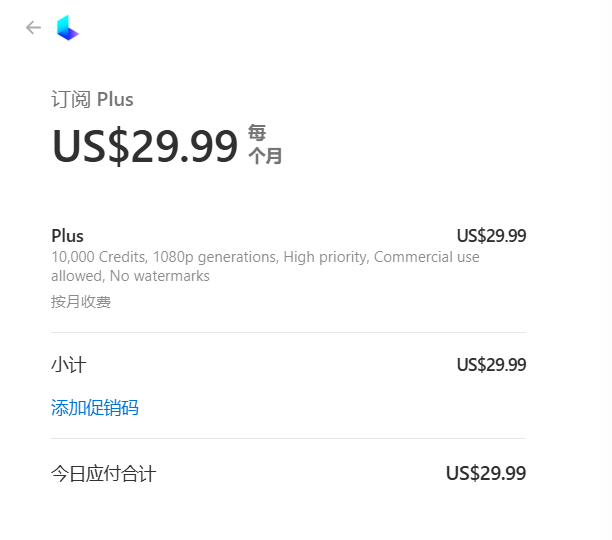
Task: Click the total due today US$29.99 amount
Action: 485,473
